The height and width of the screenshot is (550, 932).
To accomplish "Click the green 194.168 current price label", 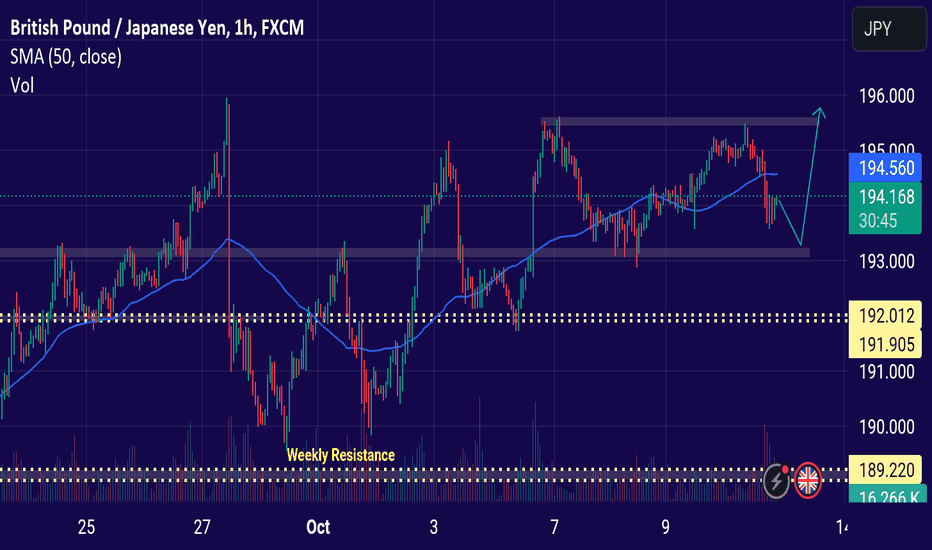I will [885, 196].
